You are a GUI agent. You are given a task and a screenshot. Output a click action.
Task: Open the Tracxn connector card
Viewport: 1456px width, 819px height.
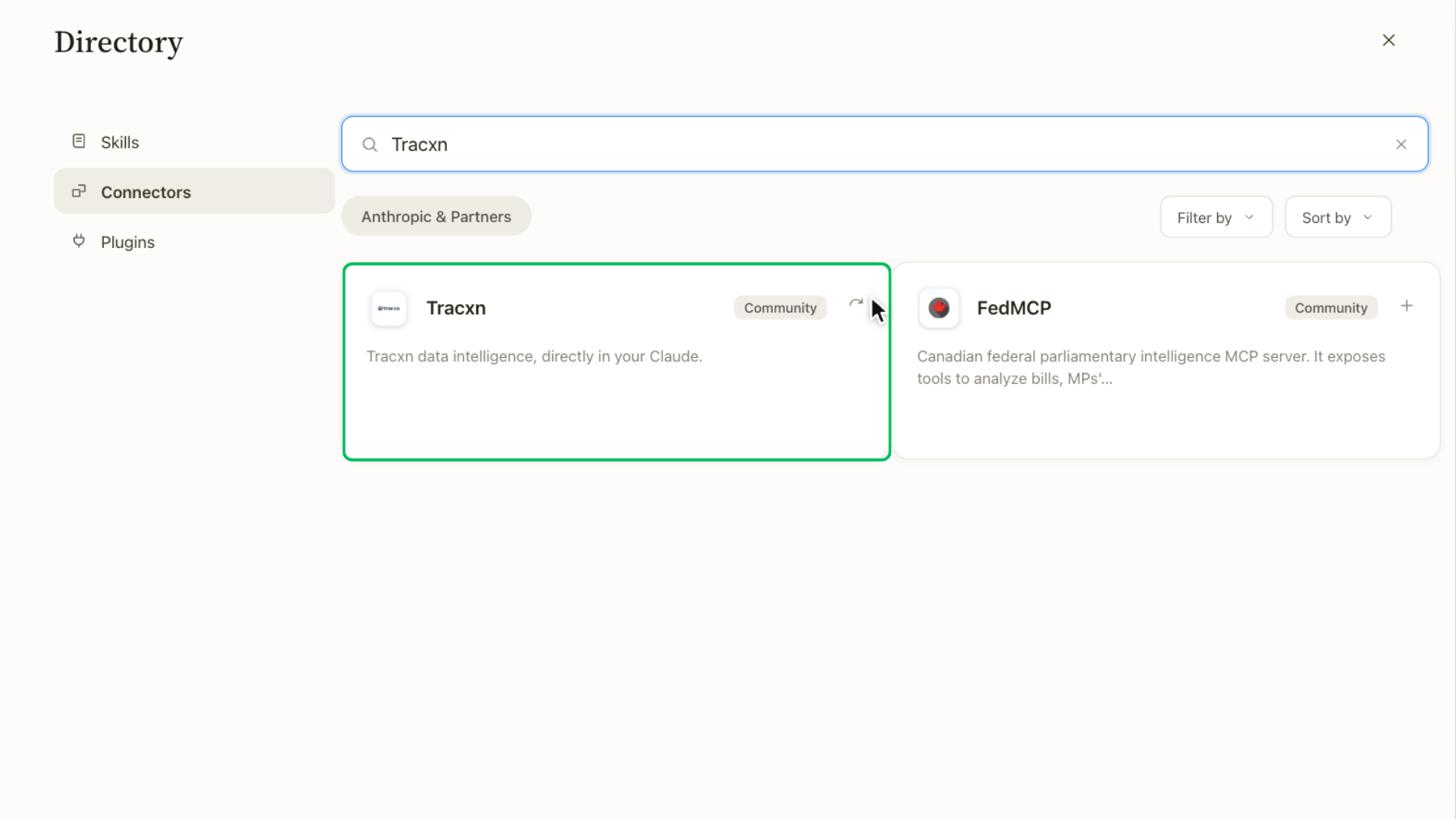point(616,362)
